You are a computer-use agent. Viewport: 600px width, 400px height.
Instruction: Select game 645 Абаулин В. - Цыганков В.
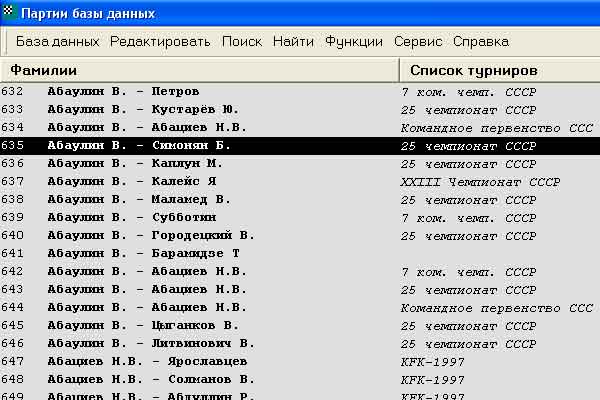click(x=300, y=325)
